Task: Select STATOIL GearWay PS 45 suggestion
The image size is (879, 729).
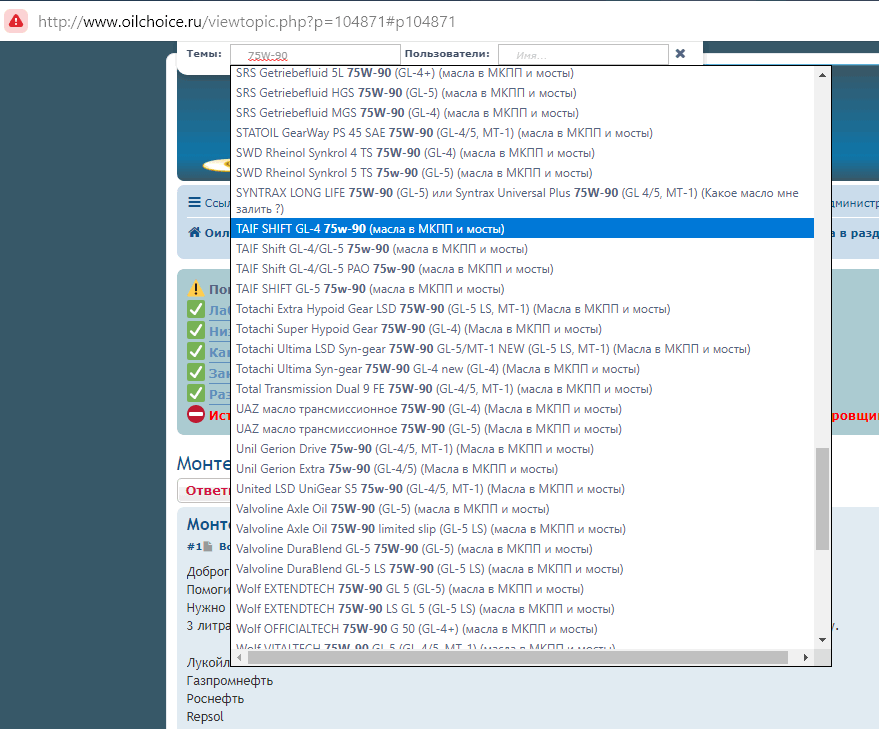Action: click(522, 133)
